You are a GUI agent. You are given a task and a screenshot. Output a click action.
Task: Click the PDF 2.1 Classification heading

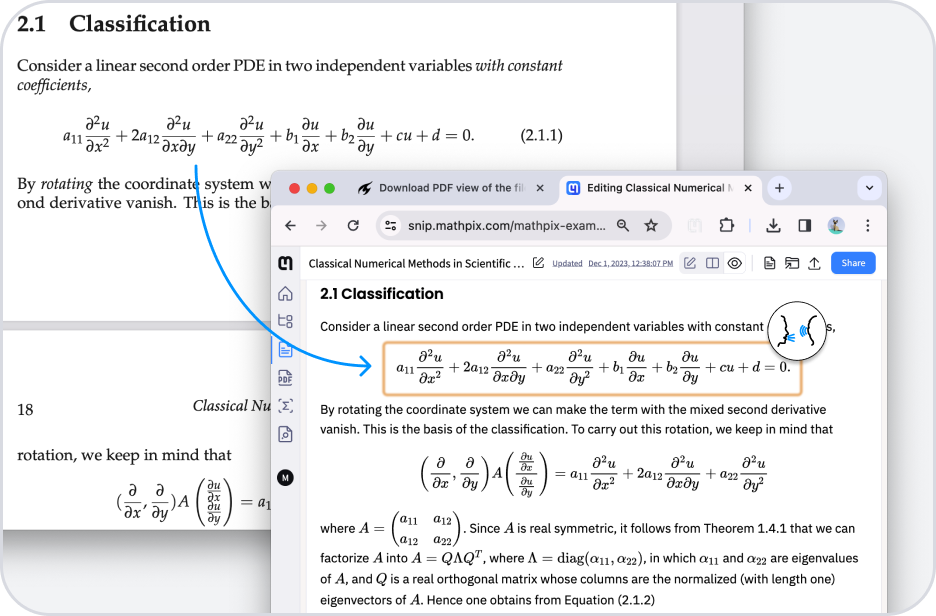point(113,24)
